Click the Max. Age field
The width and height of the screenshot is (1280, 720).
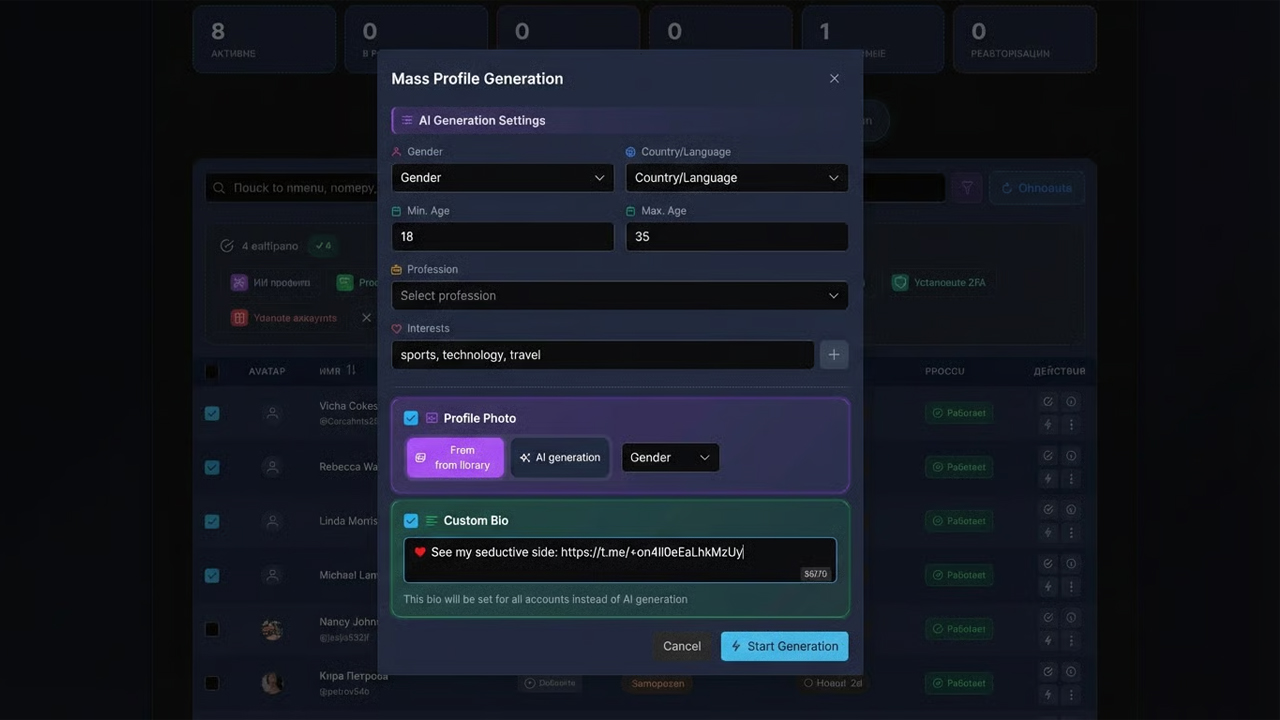coord(737,237)
